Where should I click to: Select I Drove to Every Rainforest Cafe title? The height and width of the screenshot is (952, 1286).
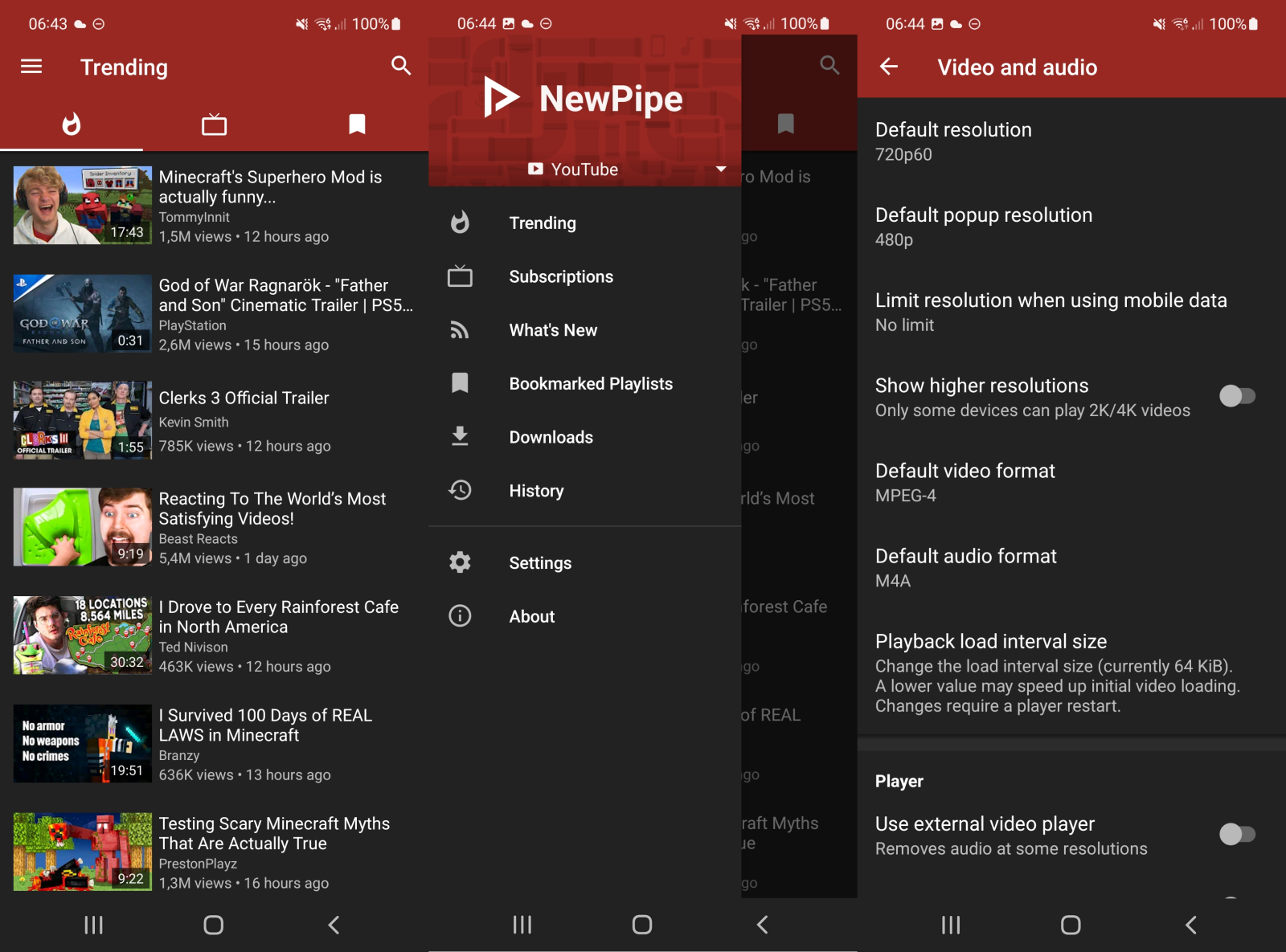(279, 617)
